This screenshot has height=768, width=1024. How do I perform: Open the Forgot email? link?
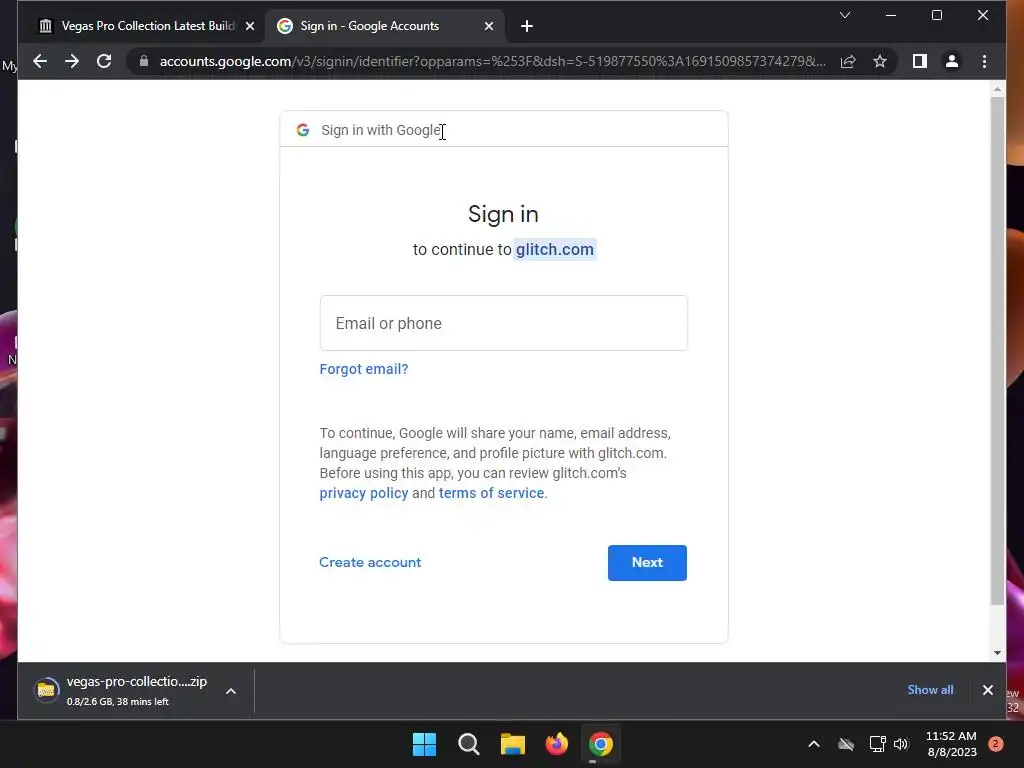pos(364,369)
